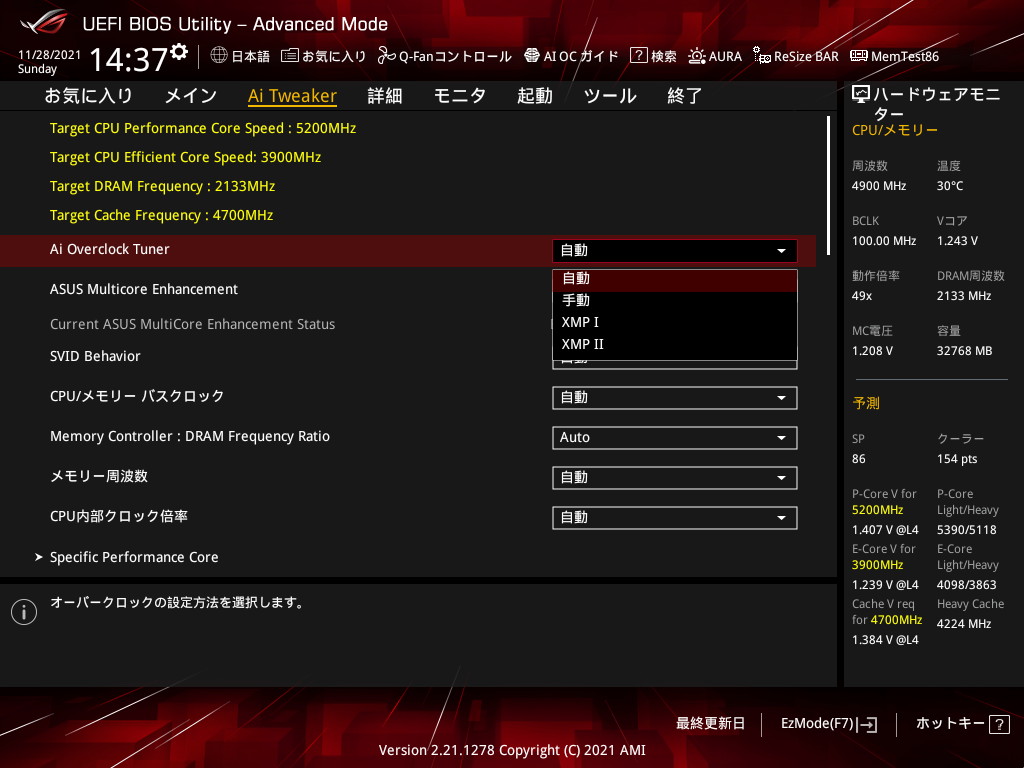Image resolution: width=1024 pixels, height=768 pixels.
Task: Open Ai Overclock Tuner dropdown
Action: 675,251
